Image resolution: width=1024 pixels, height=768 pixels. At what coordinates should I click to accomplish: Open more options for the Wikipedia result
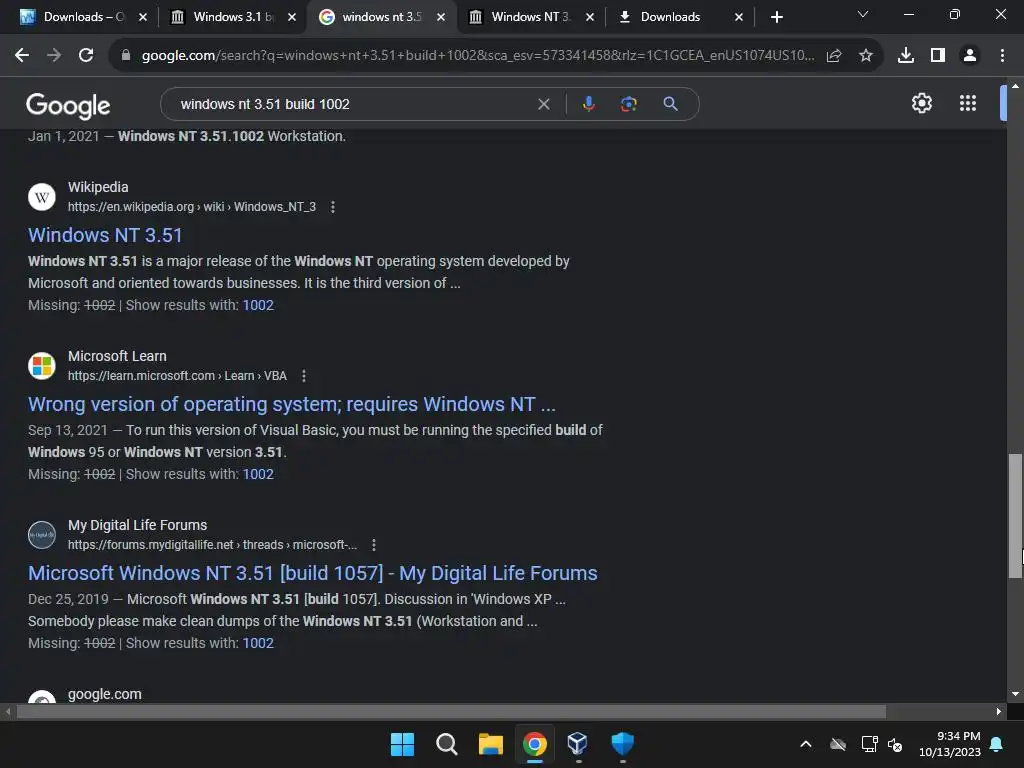[332, 207]
